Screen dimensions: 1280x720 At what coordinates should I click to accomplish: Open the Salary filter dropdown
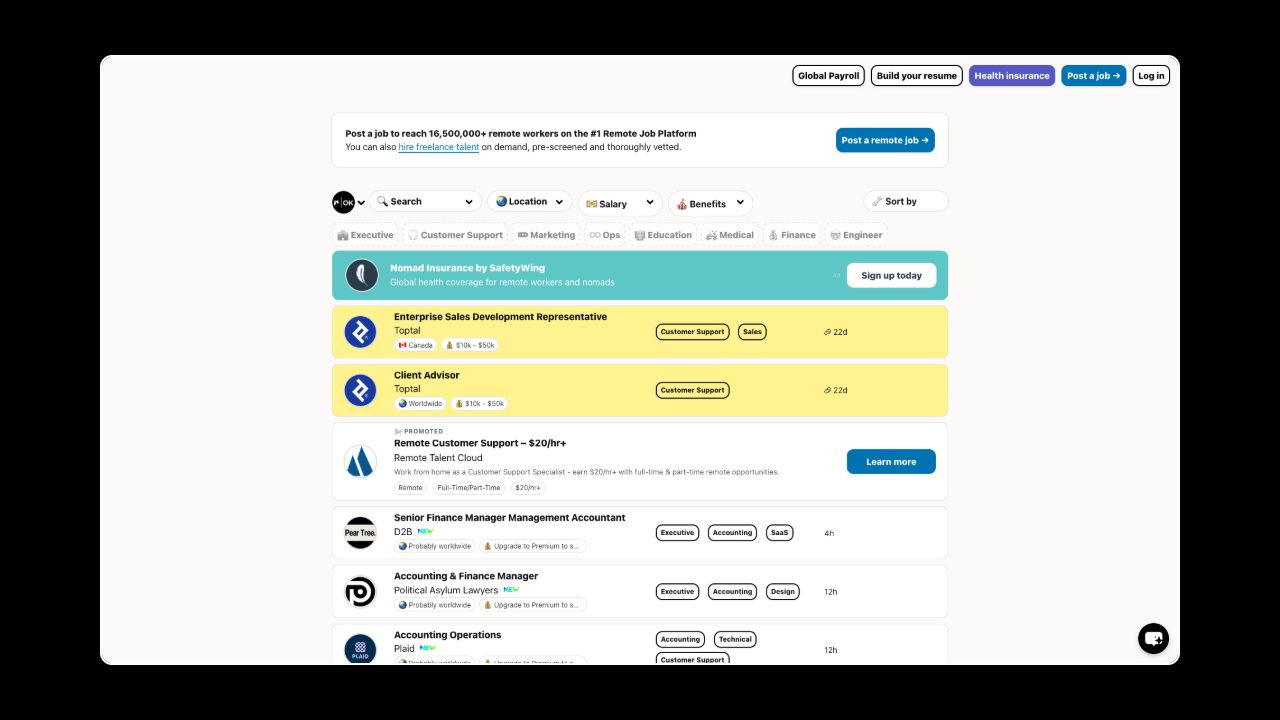coord(620,203)
